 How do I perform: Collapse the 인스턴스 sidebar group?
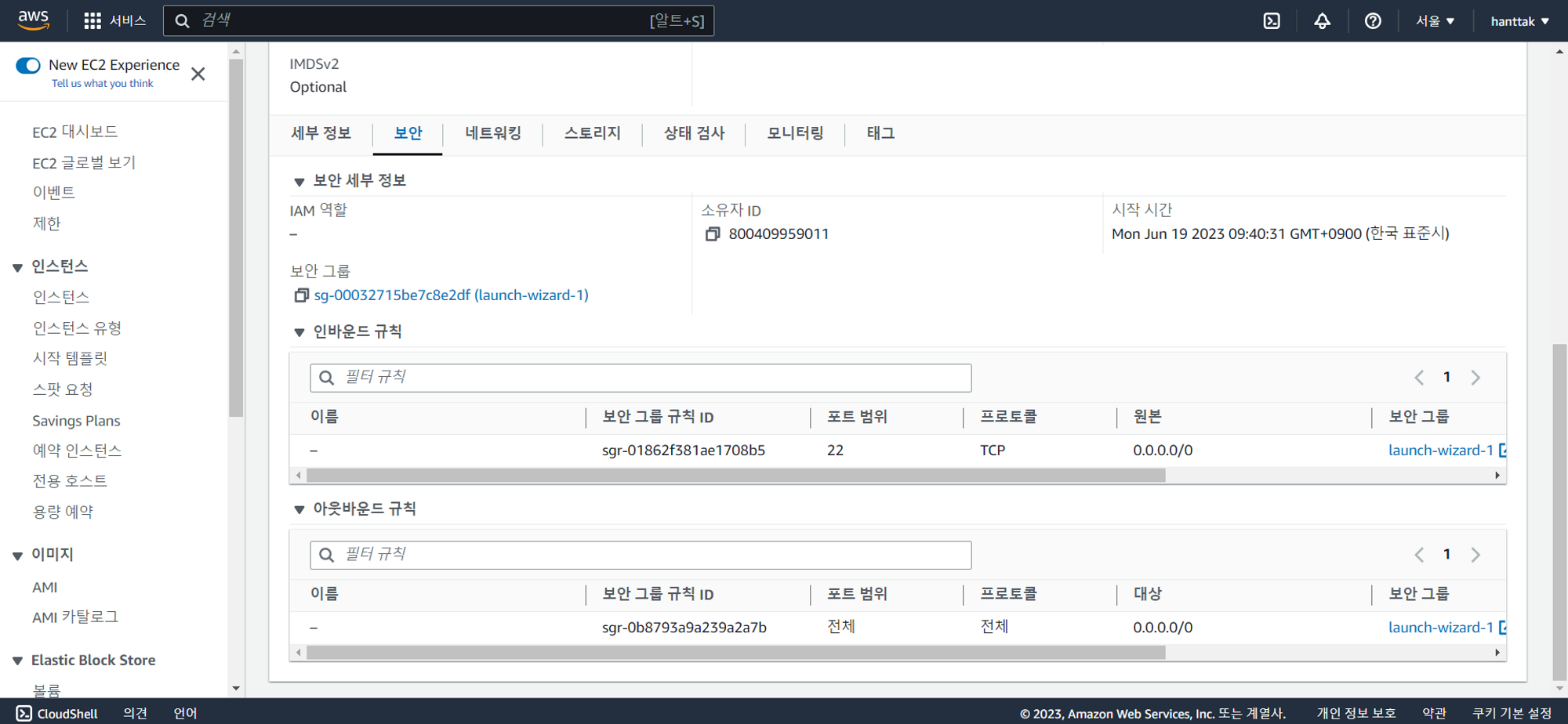pyautogui.click(x=17, y=268)
